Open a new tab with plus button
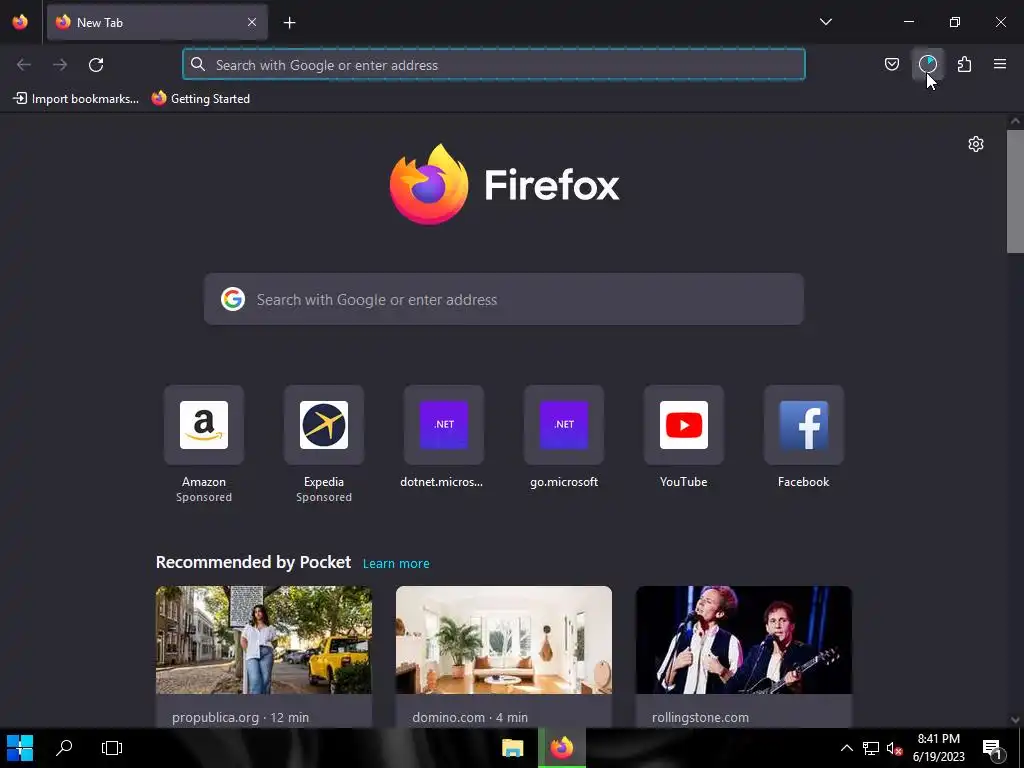This screenshot has height=768, width=1024. coord(289,23)
